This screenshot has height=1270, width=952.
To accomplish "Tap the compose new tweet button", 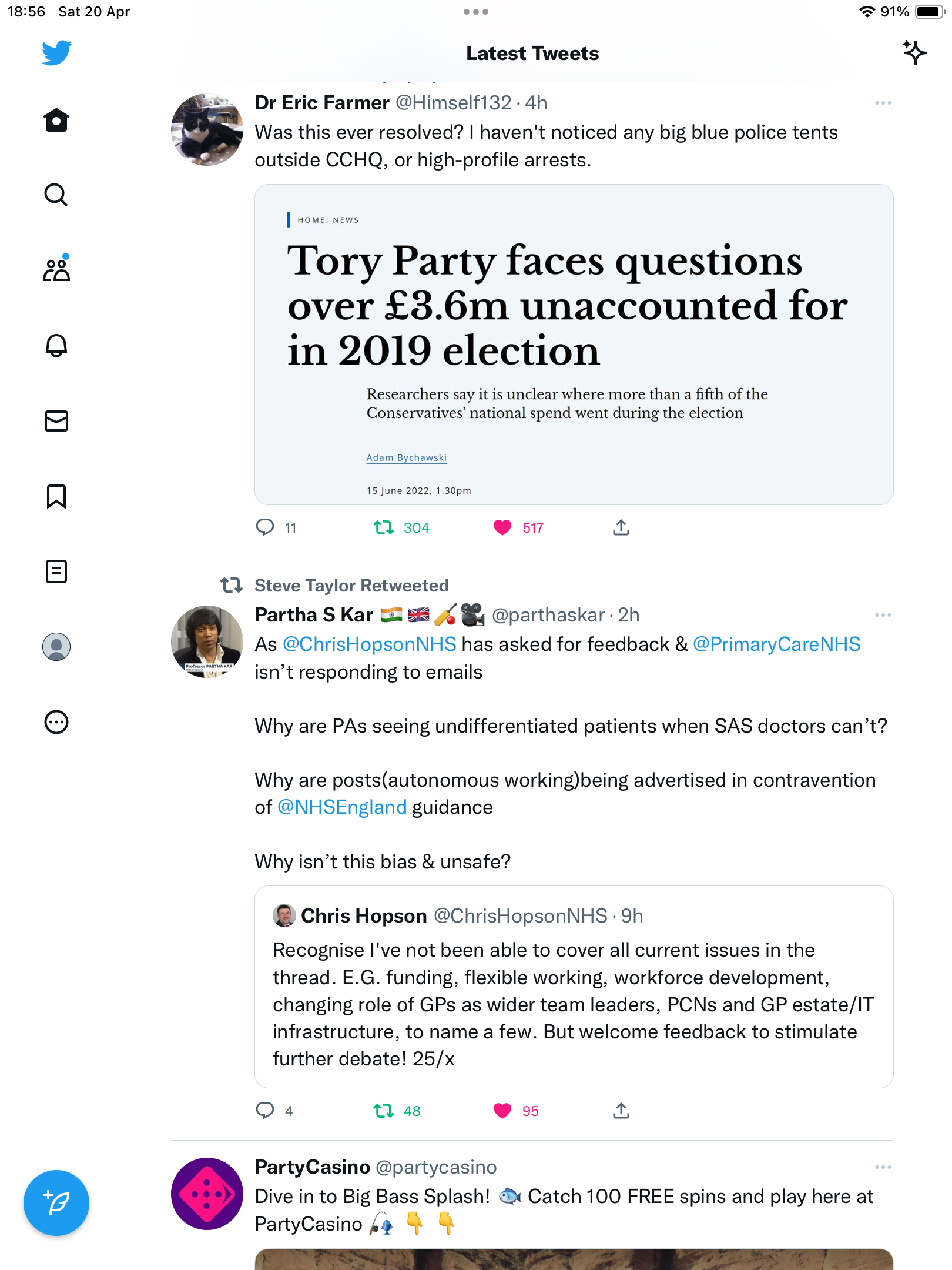I will tap(56, 1203).
